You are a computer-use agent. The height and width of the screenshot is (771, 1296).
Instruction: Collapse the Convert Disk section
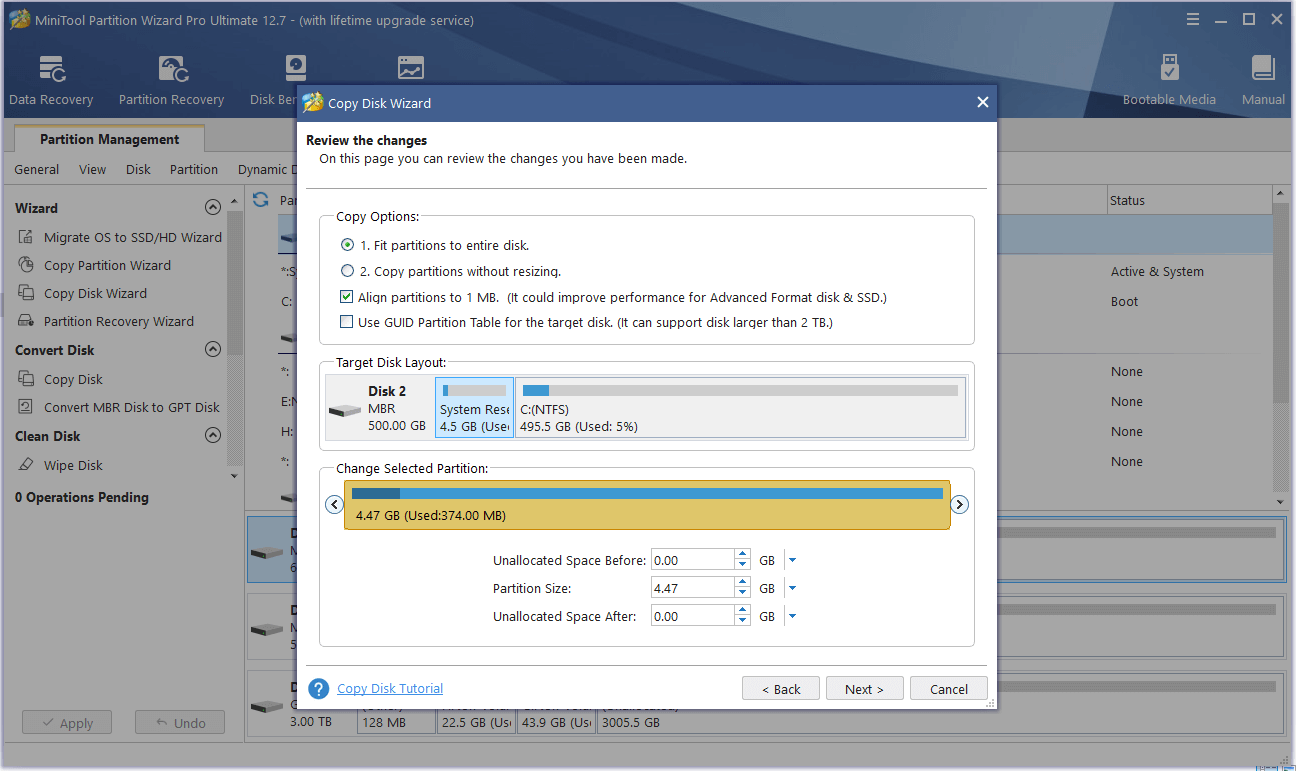213,349
